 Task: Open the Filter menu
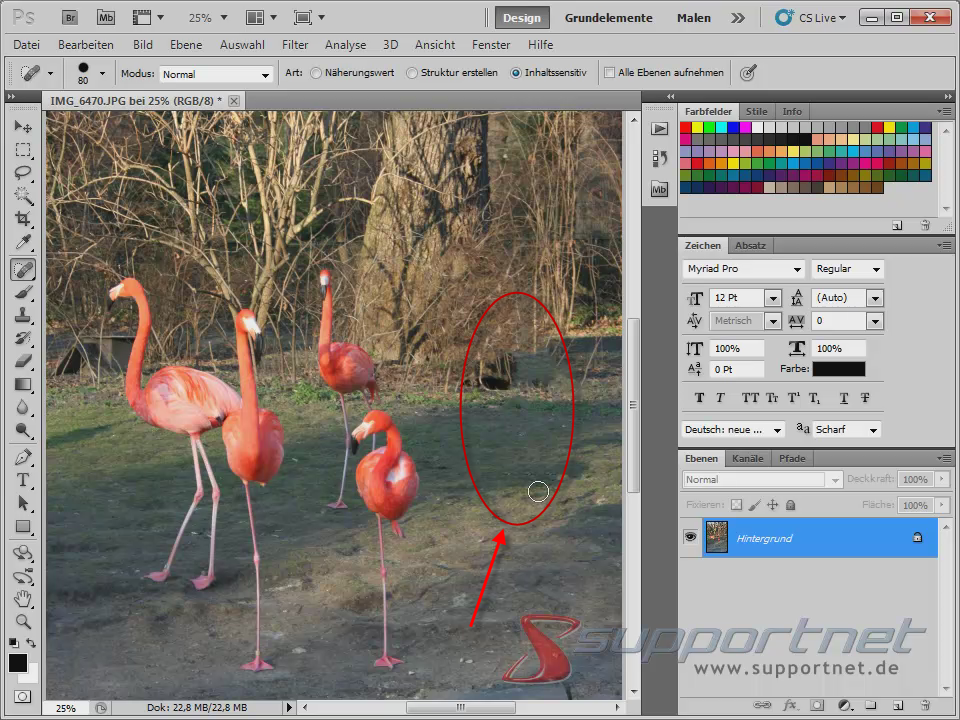pos(295,45)
